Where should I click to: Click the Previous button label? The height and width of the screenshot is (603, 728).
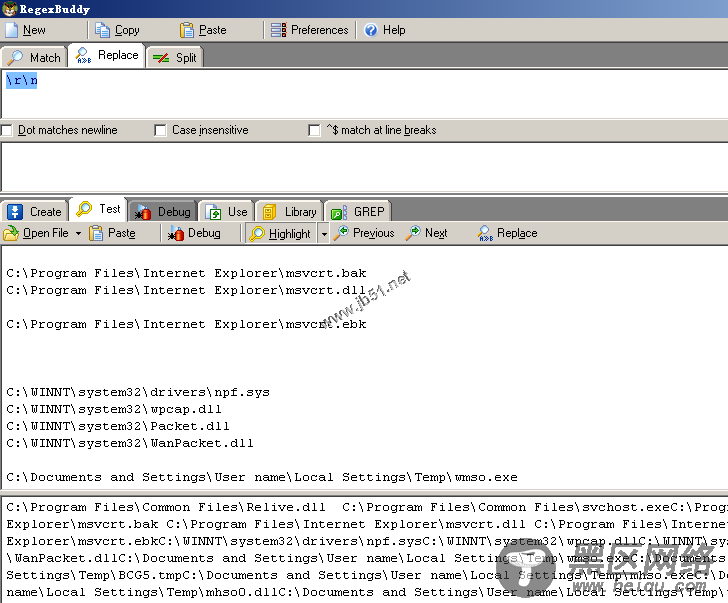[374, 233]
